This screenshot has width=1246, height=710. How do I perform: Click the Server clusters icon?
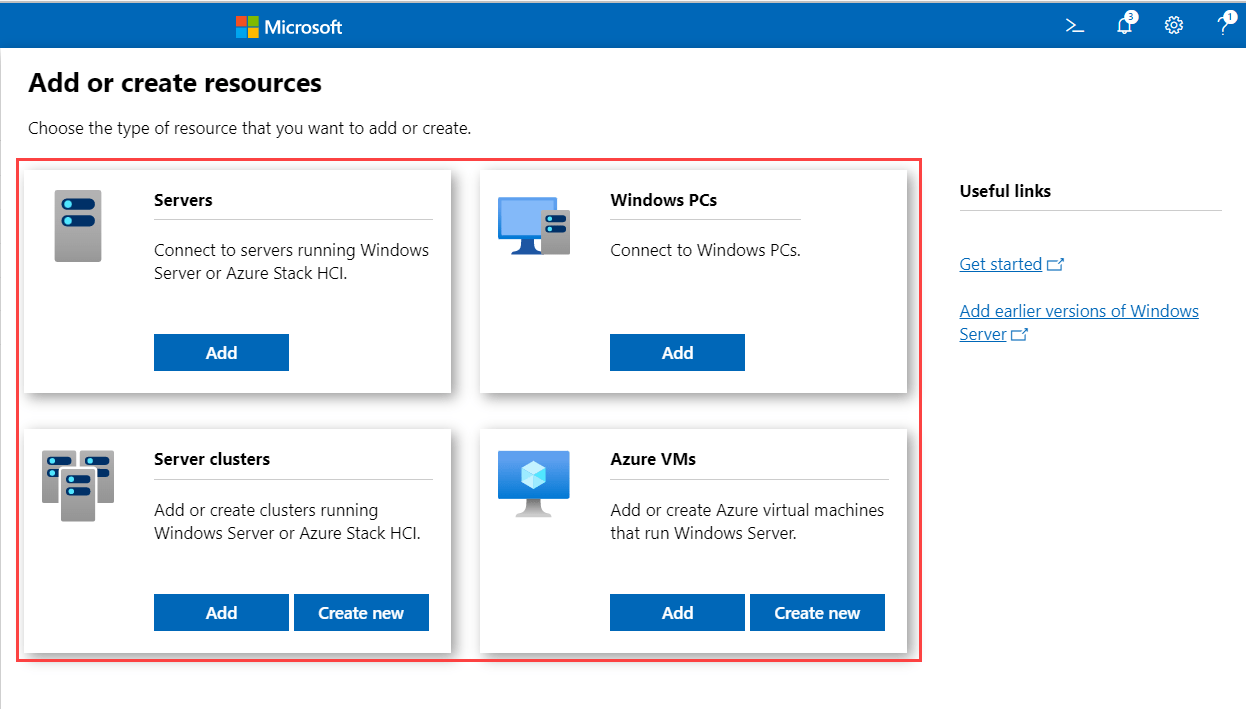[x=78, y=485]
